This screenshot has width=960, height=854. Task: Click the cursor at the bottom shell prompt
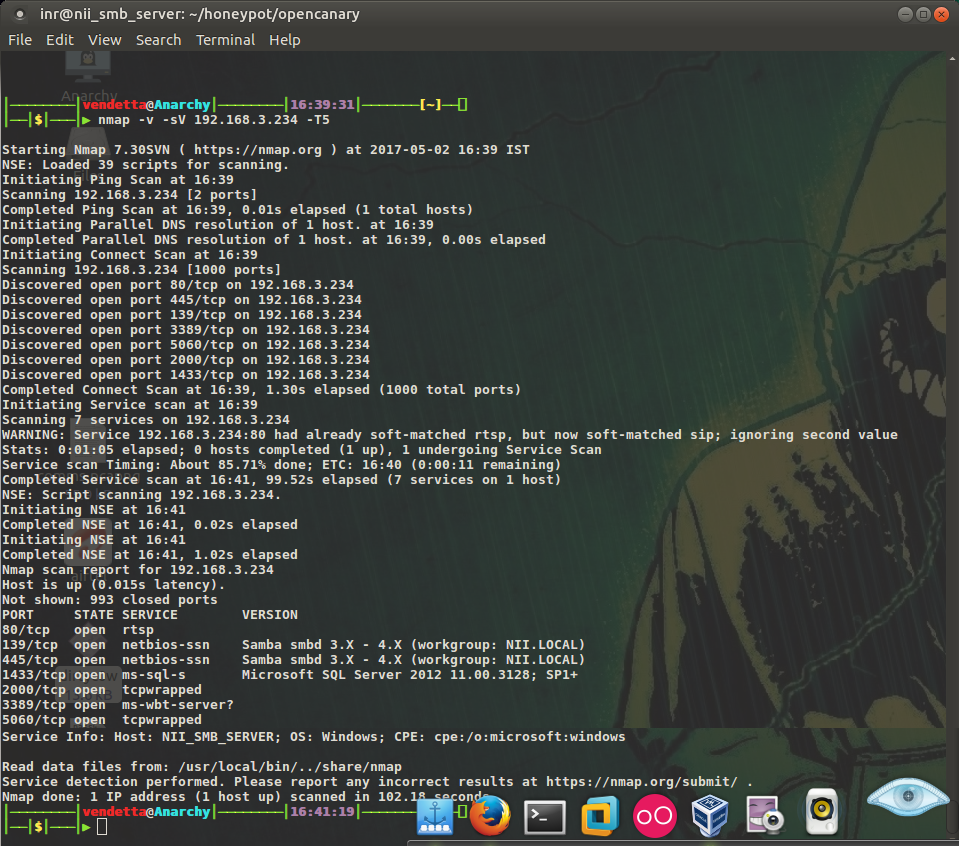(x=102, y=827)
